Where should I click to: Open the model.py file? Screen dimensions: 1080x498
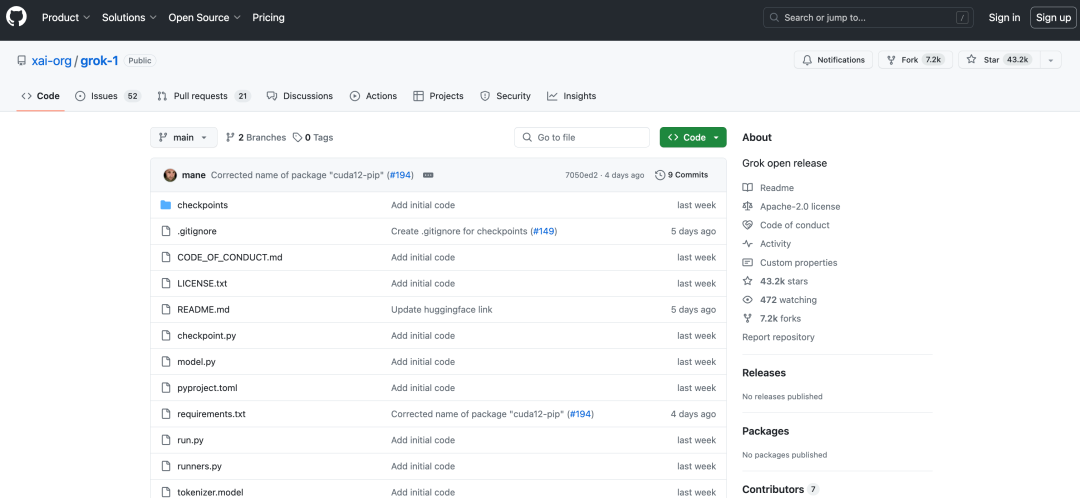pyautogui.click(x=196, y=362)
